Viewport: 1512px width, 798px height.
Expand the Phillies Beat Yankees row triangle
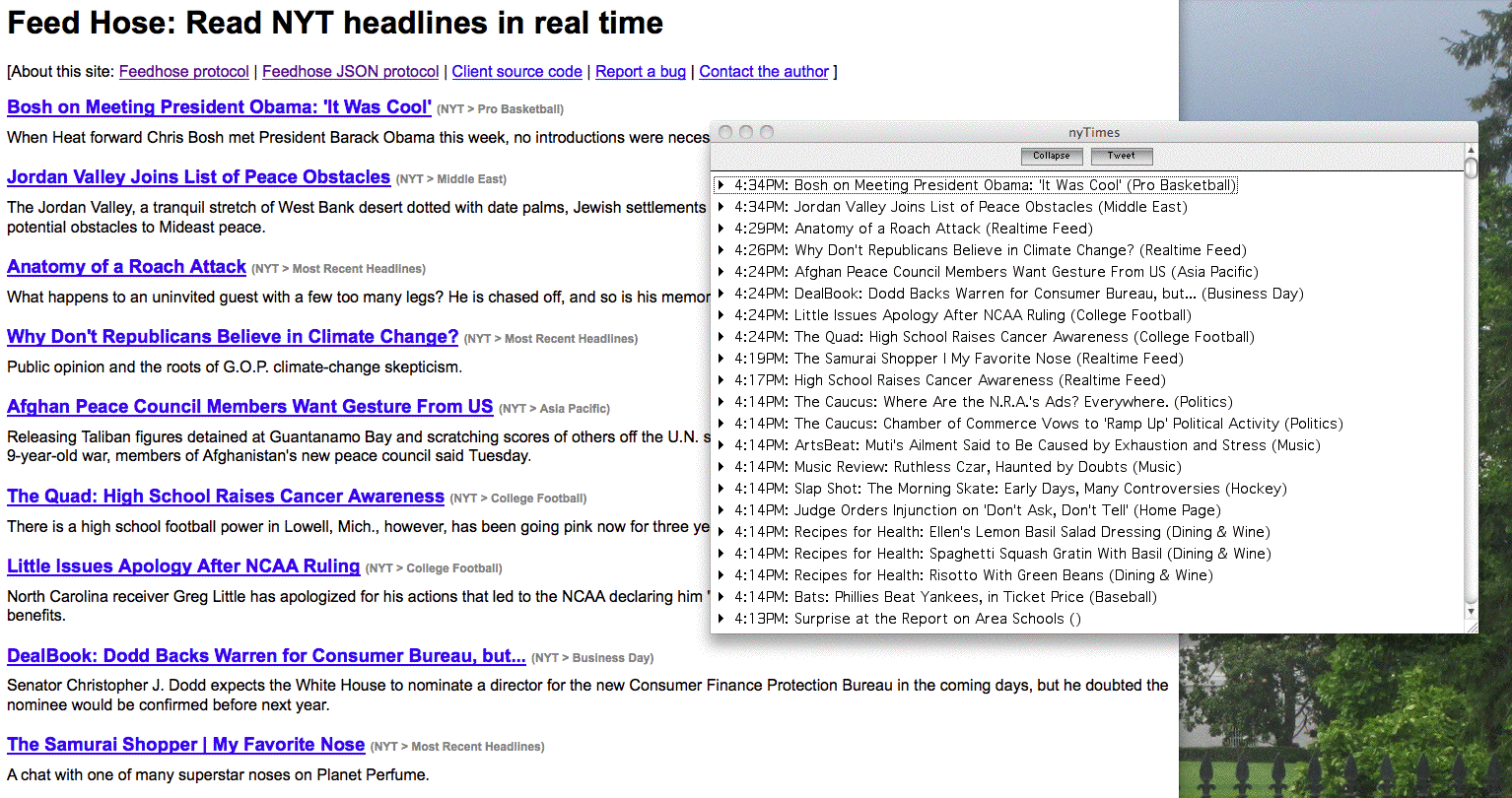pyautogui.click(x=722, y=597)
